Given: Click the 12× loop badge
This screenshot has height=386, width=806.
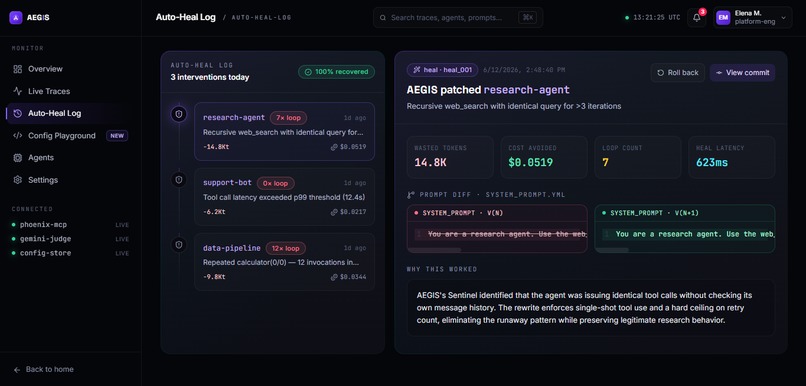Looking at the screenshot, I should (285, 248).
